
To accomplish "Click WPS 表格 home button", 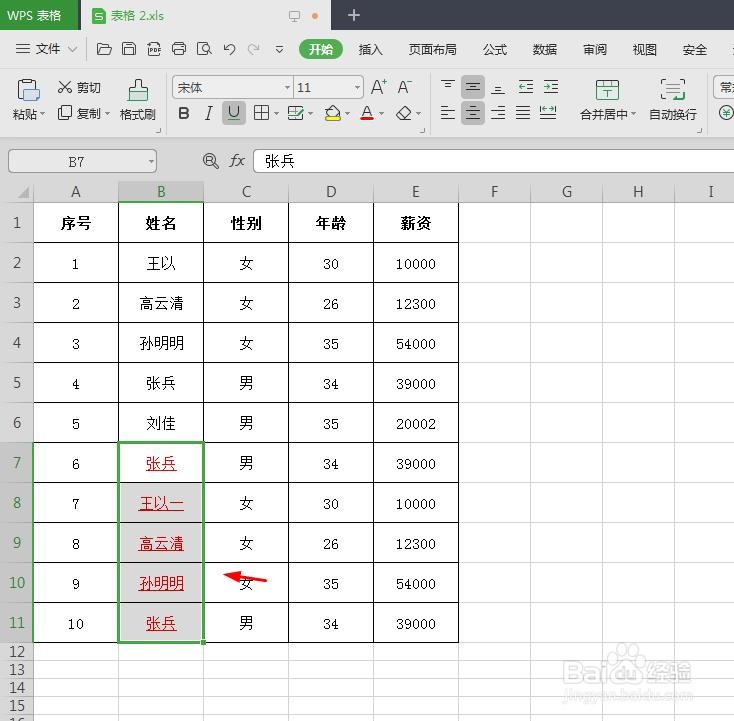I will 39,15.
